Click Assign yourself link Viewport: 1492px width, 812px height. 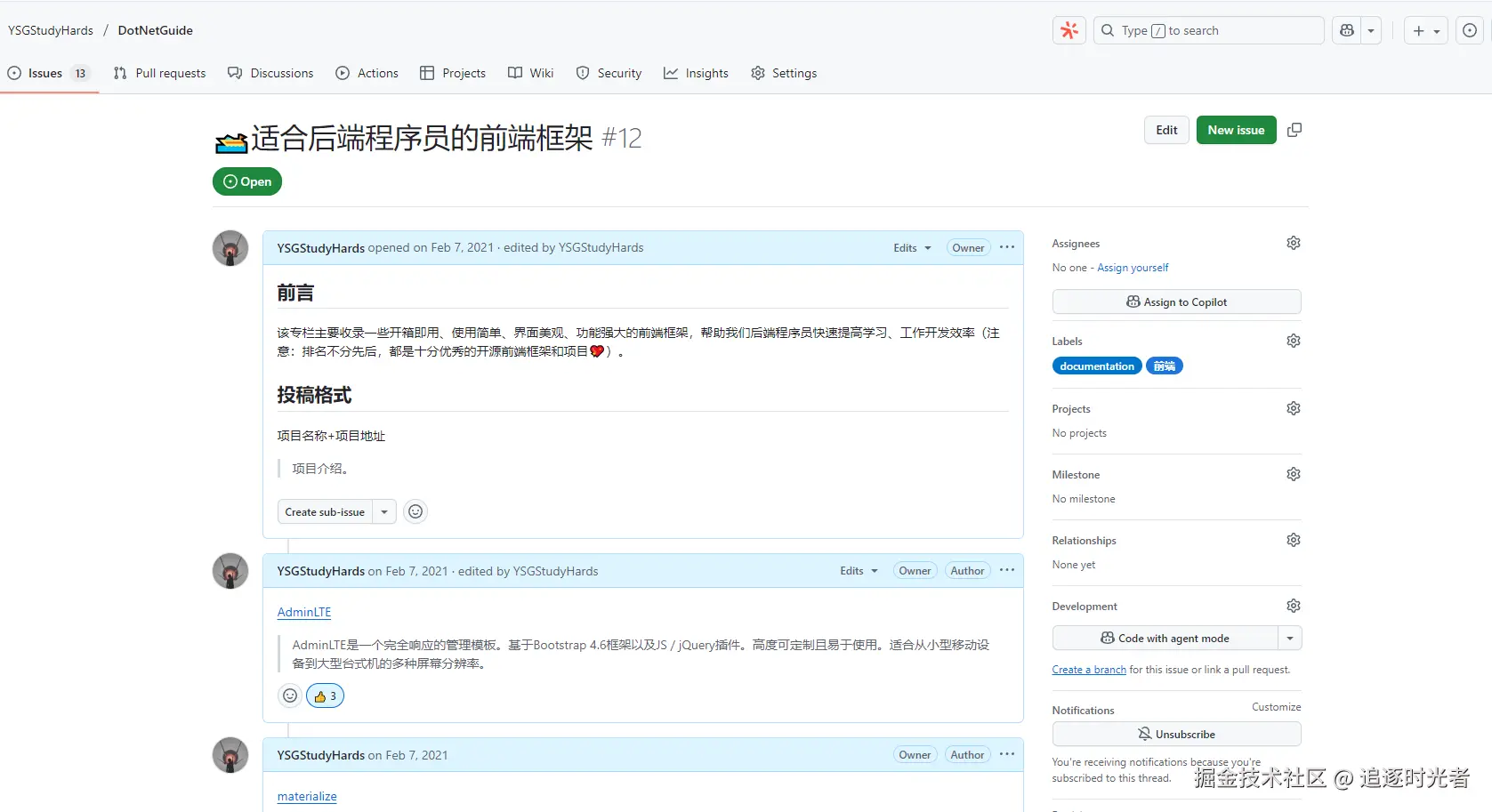[1133, 268]
